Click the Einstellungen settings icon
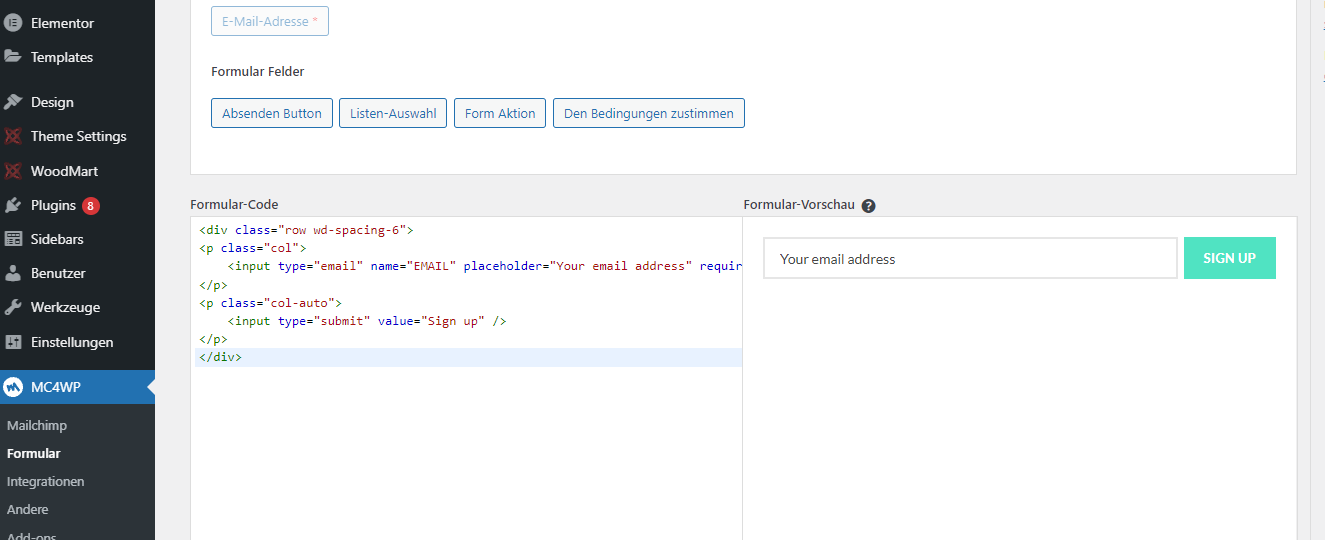 pos(13,342)
